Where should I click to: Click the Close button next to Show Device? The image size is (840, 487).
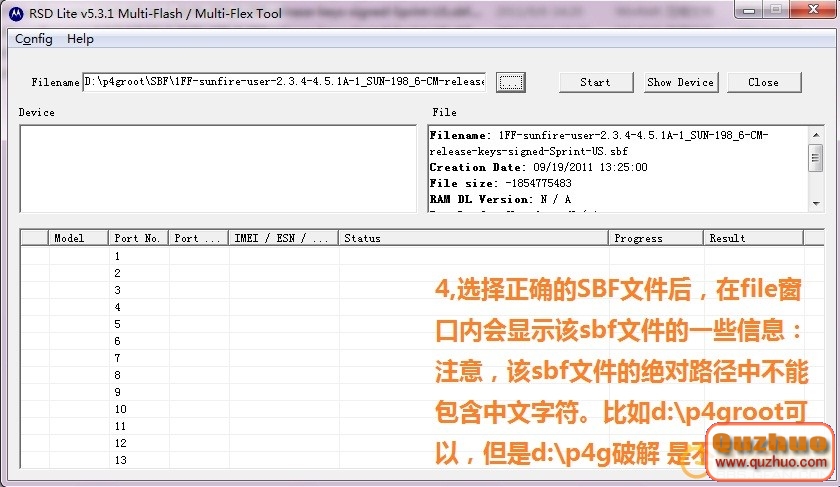click(763, 83)
